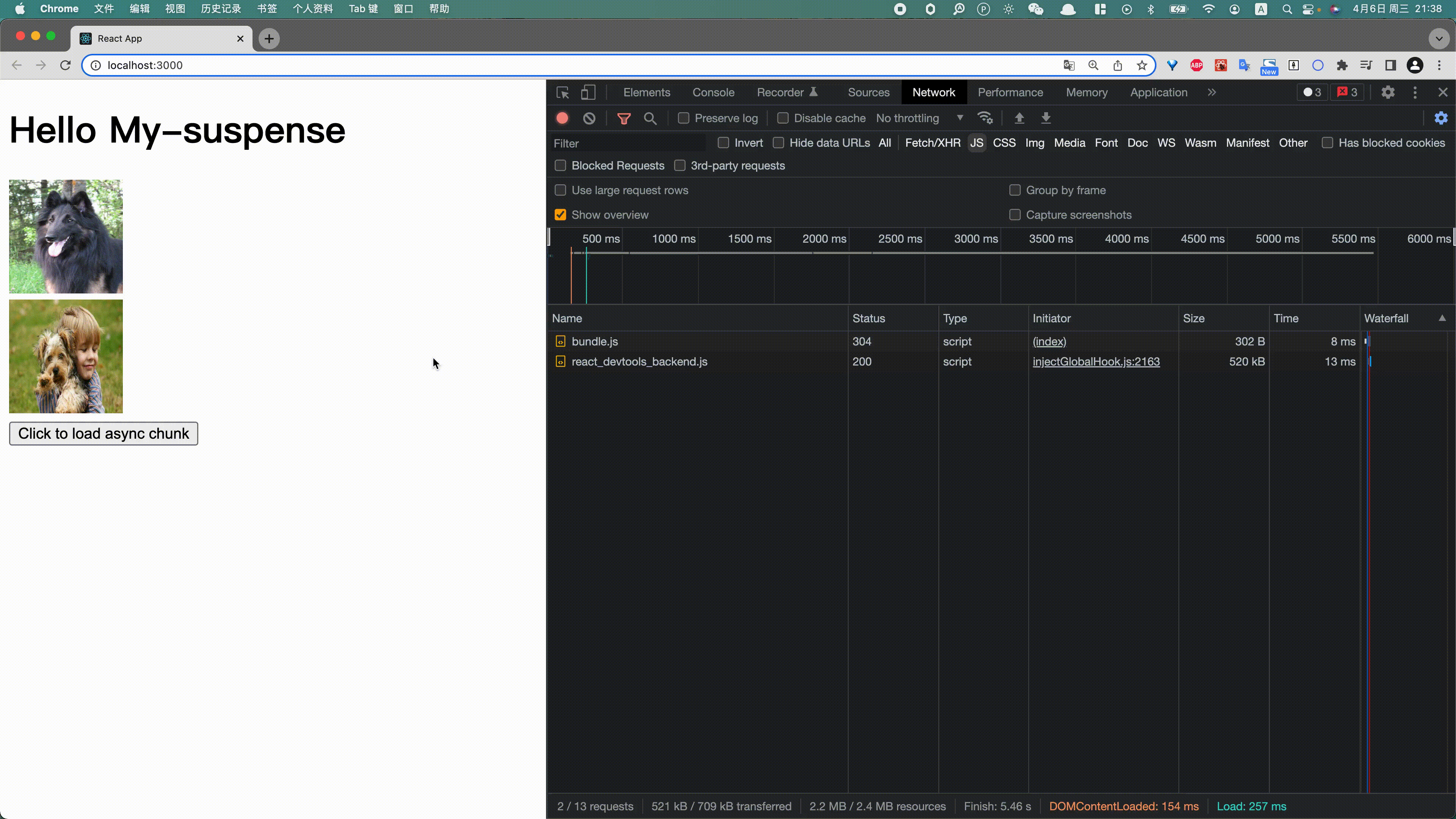Toggle Waterfall column sort arrow
Screen dimensions: 1456x819
tap(1442, 318)
